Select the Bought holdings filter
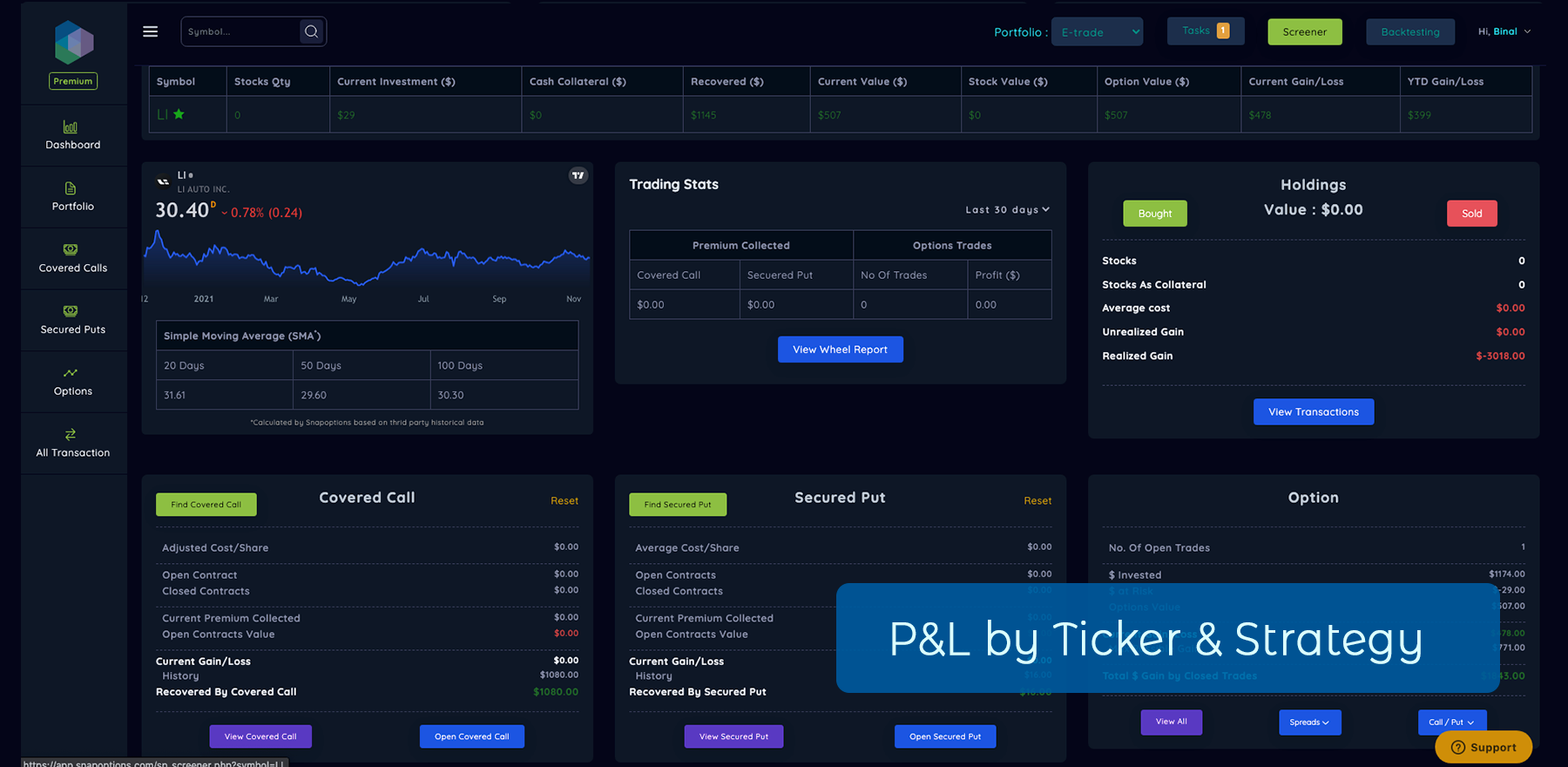The image size is (1568, 767). tap(1154, 214)
